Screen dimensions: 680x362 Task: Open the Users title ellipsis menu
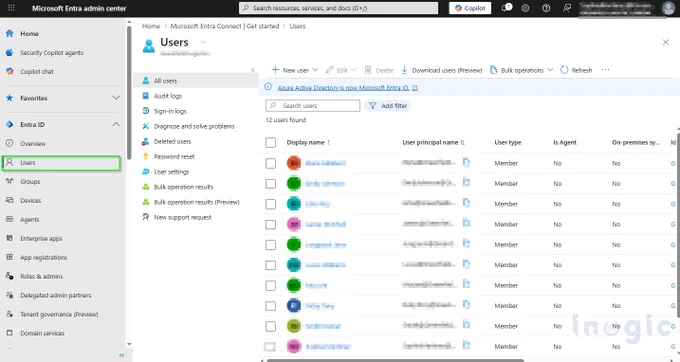[203, 42]
